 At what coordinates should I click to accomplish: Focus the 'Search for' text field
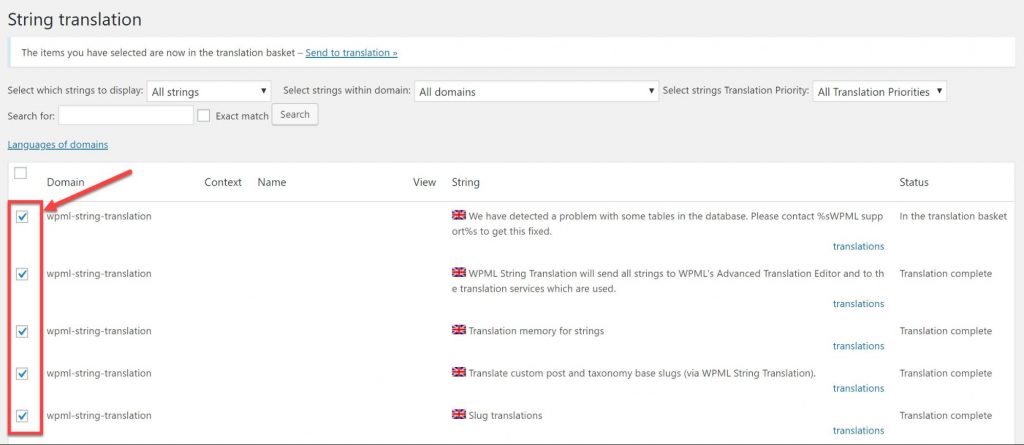coord(125,115)
